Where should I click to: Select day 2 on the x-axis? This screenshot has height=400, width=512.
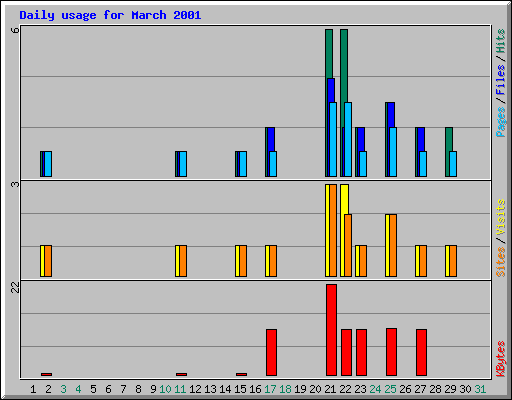tap(48, 389)
